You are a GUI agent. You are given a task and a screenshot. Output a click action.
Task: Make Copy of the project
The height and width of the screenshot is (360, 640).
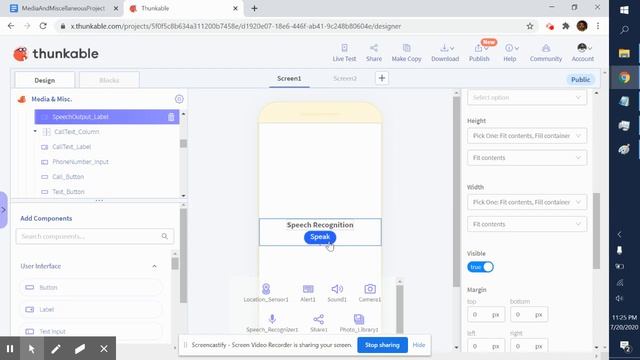(406, 53)
